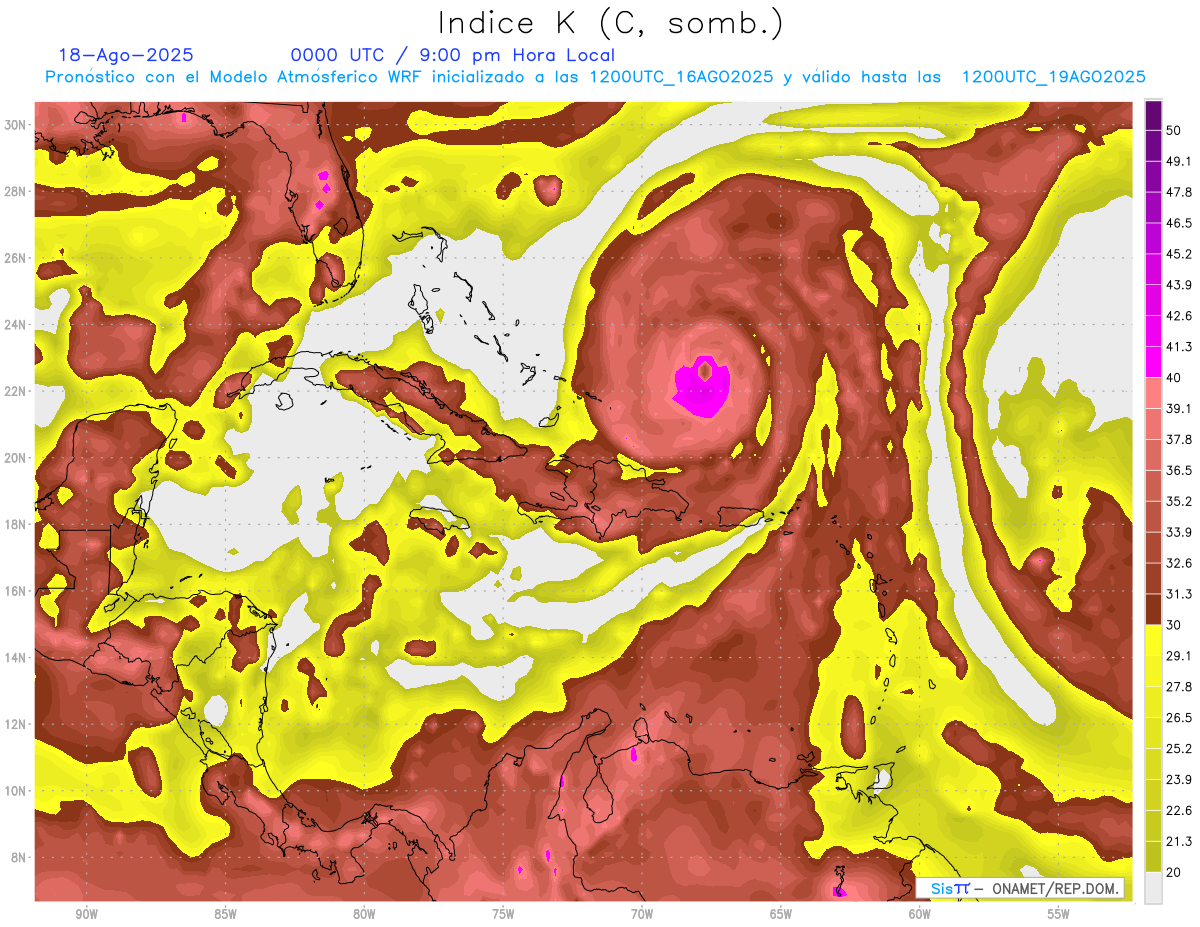Click the 8N latitude axis label
The height and width of the screenshot is (927, 1200).
point(20,857)
